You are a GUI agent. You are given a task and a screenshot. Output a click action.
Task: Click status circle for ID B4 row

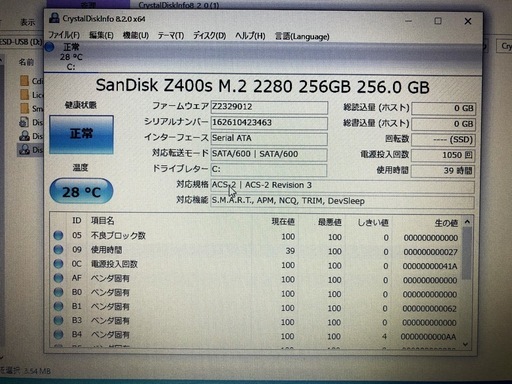click(58, 334)
